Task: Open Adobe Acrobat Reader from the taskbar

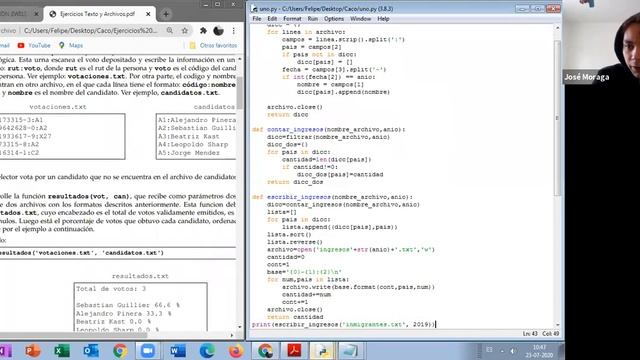Action: pos(294,351)
